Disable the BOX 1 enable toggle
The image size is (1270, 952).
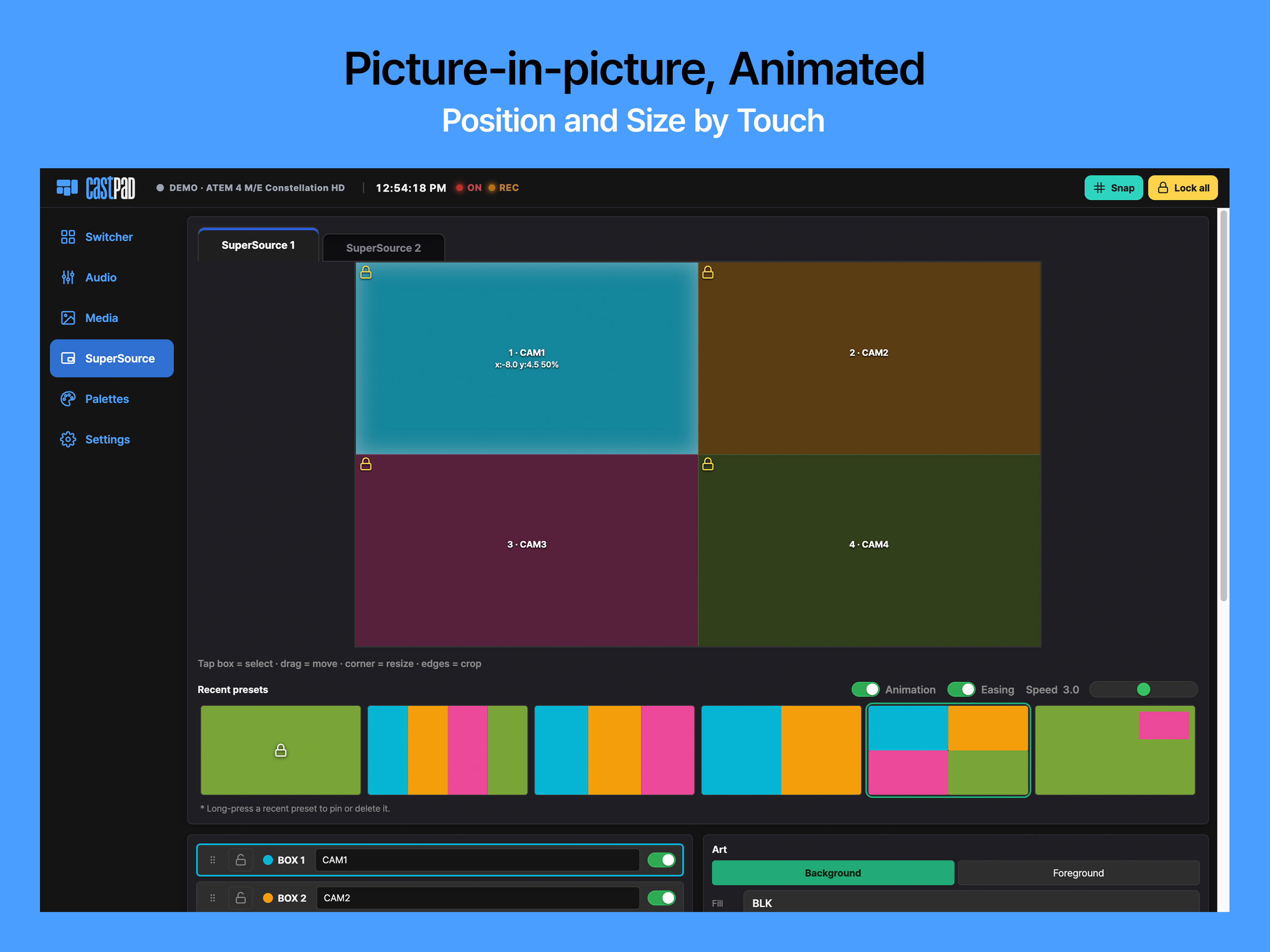[661, 859]
